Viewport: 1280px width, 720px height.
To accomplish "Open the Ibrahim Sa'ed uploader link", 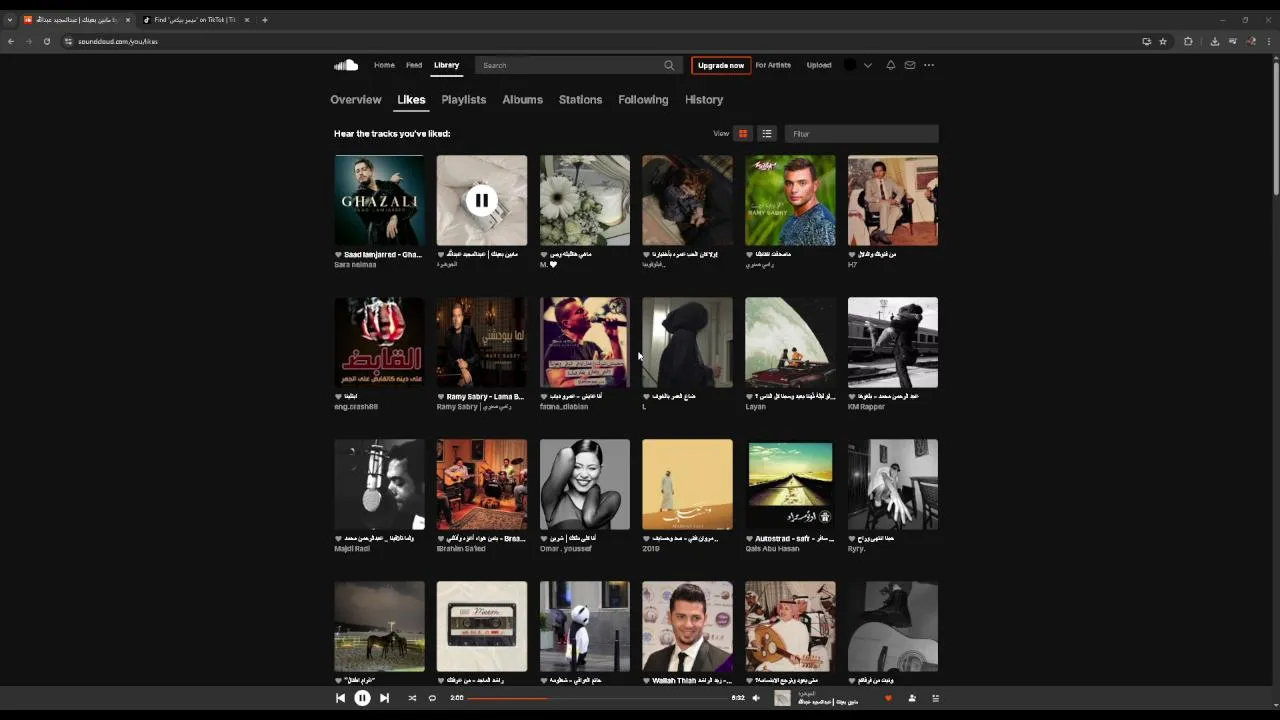I will [459, 549].
